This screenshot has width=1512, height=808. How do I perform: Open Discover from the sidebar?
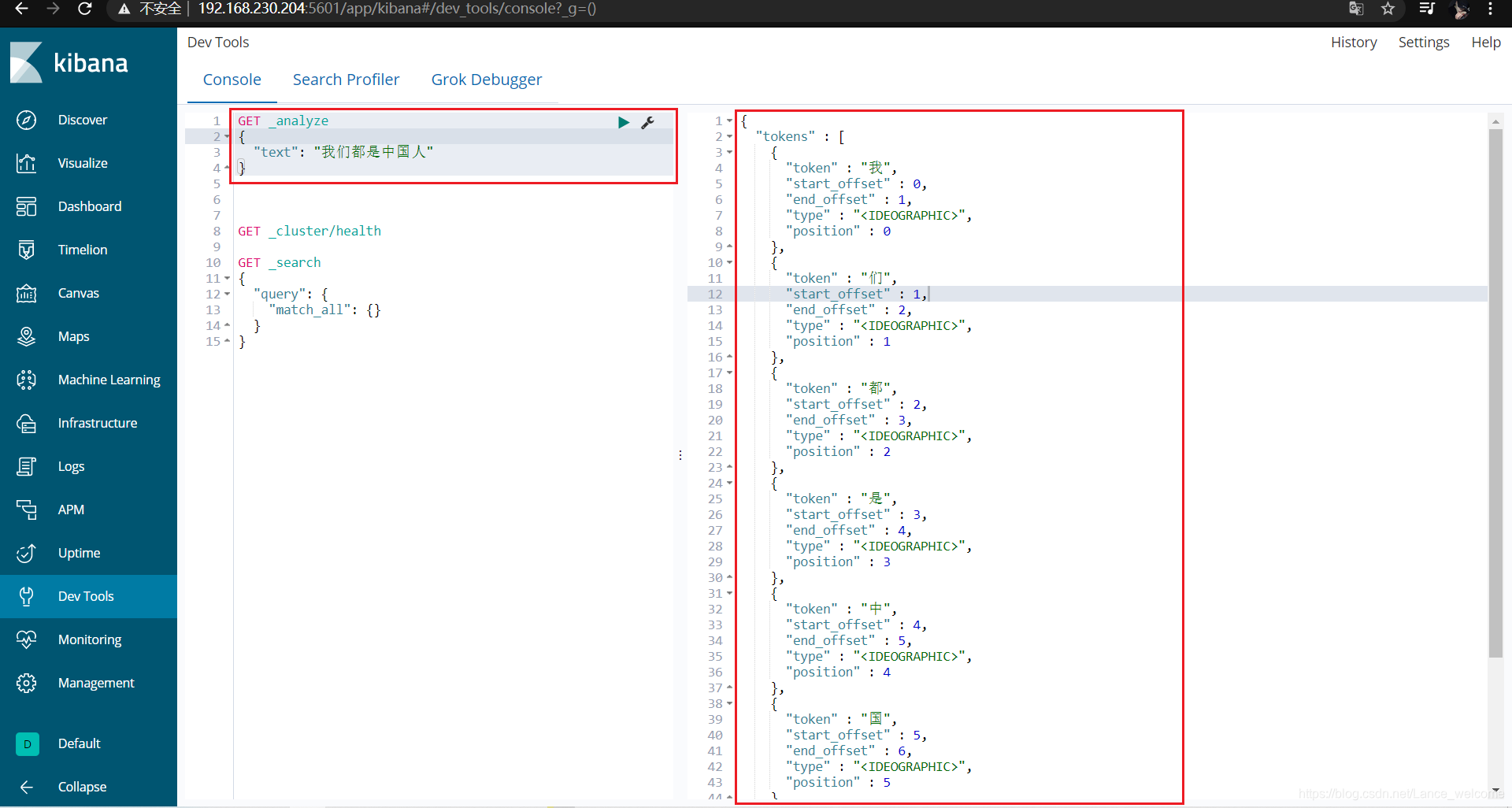83,120
